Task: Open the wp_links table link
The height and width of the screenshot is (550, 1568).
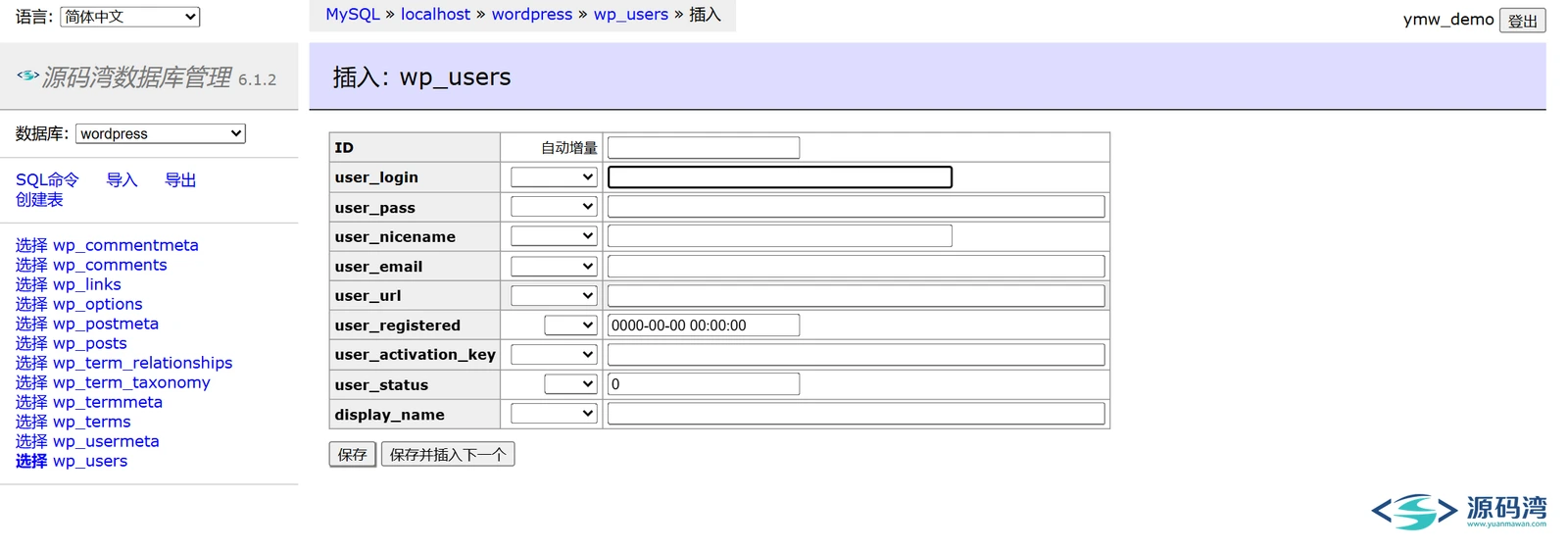Action: coord(87,284)
